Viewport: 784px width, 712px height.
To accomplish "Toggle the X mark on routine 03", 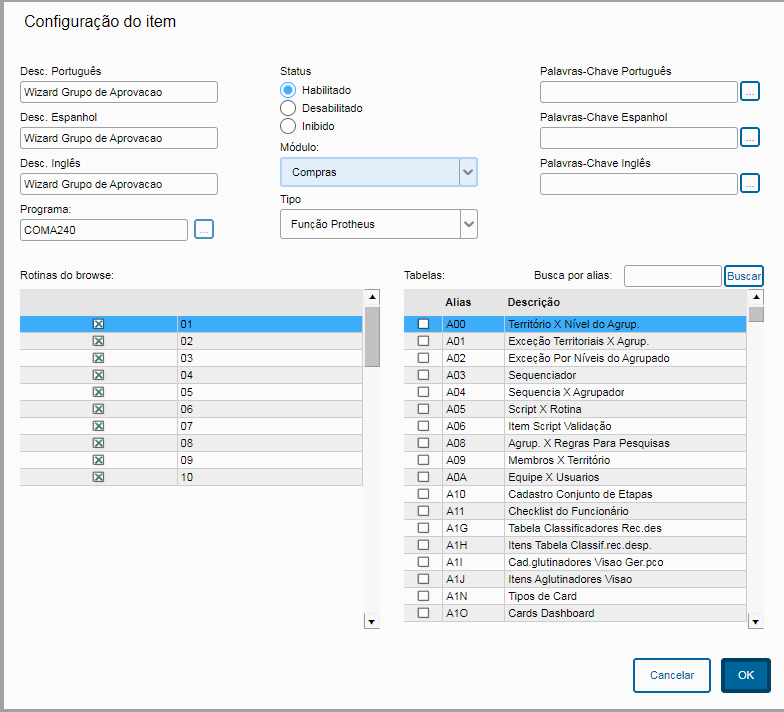I will coord(98,358).
